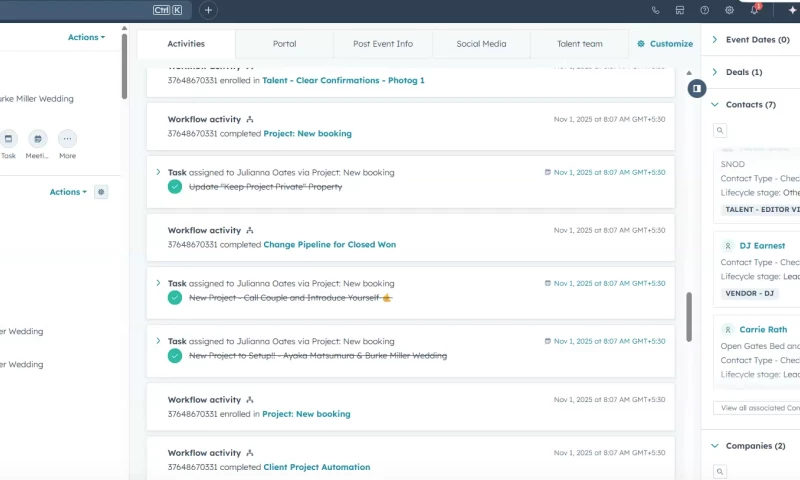Click the VENDOR - DJ tag
This screenshot has width=800, height=480.
749,293
